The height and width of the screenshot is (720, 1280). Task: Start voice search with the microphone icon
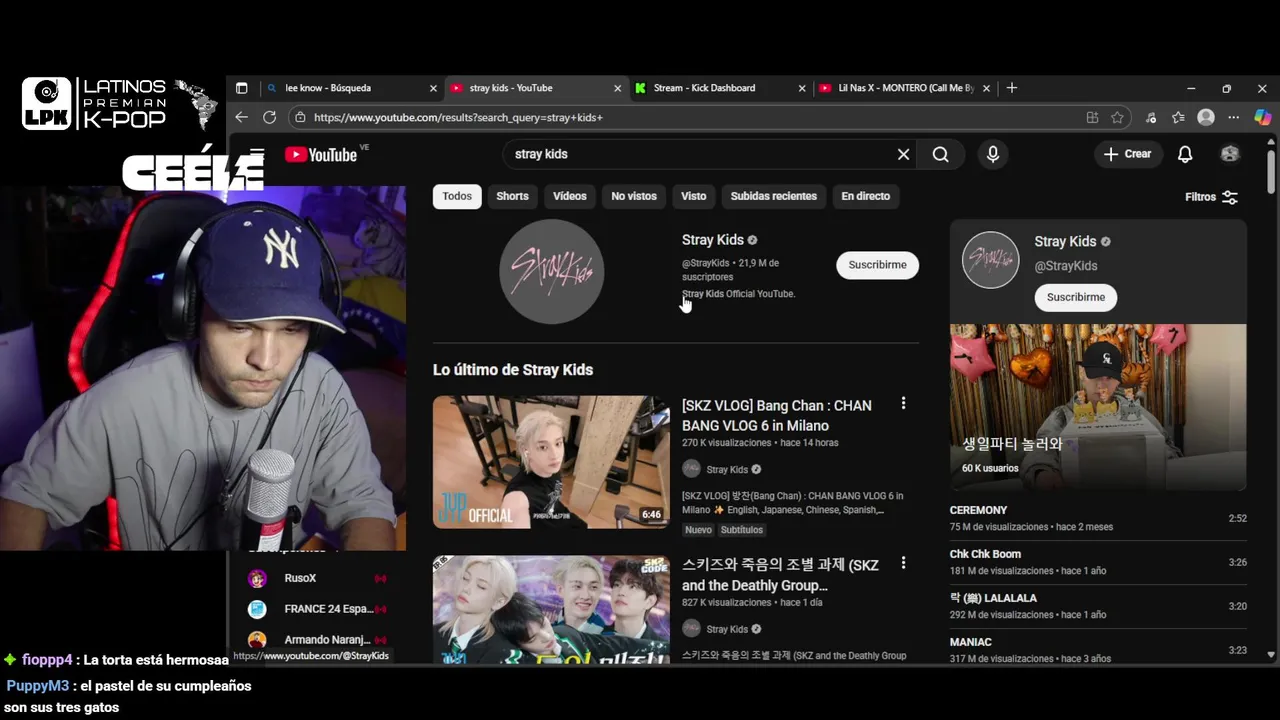(x=992, y=154)
